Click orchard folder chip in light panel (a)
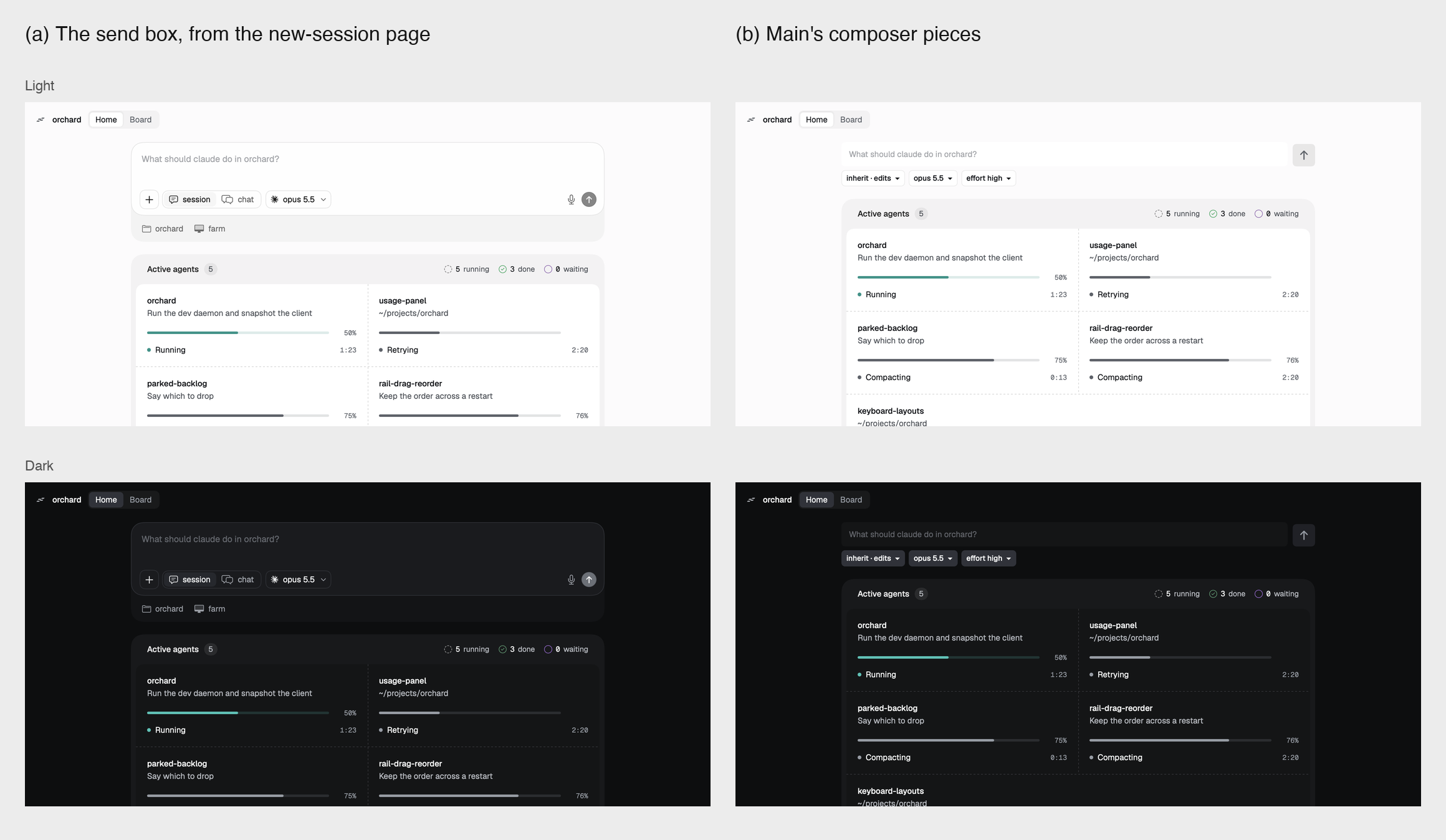The width and height of the screenshot is (1446, 840). [163, 229]
